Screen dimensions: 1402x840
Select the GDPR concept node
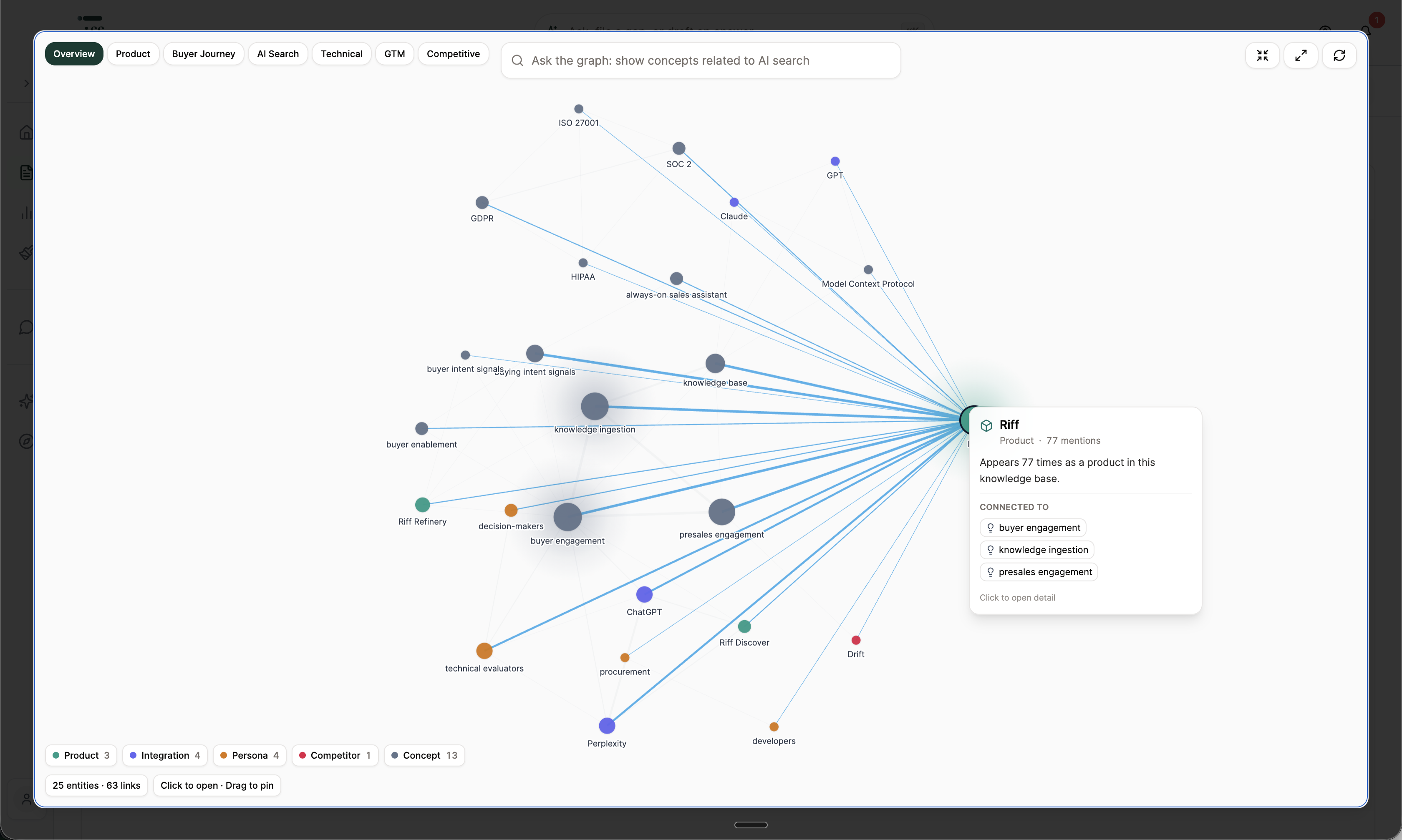coord(482,203)
